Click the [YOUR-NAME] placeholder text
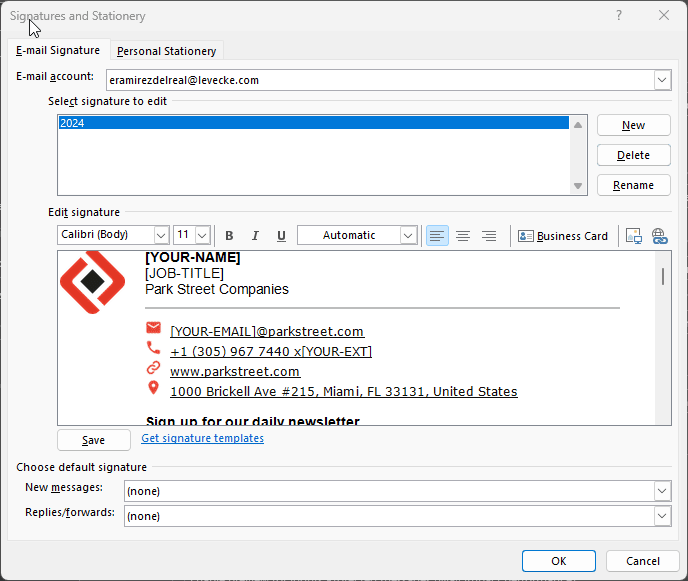This screenshot has width=688, height=581. [193, 257]
